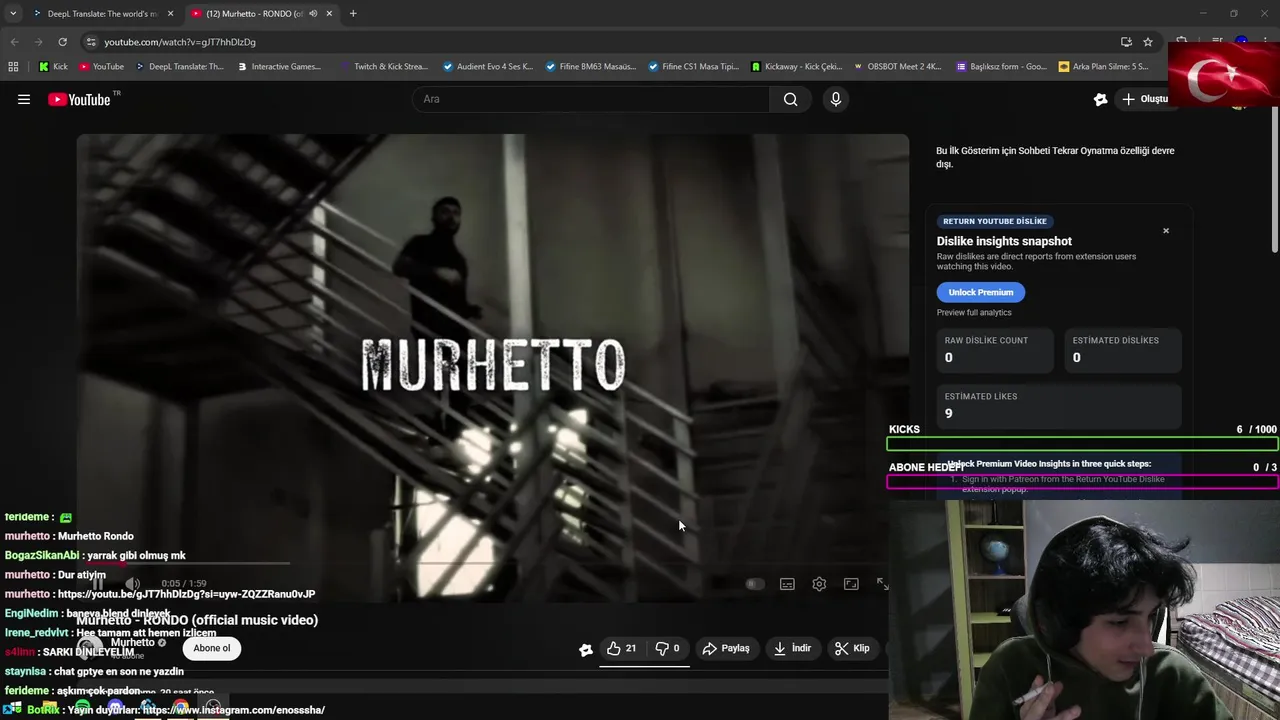Share the video with Paylaş
The height and width of the screenshot is (720, 1280).
click(726, 648)
